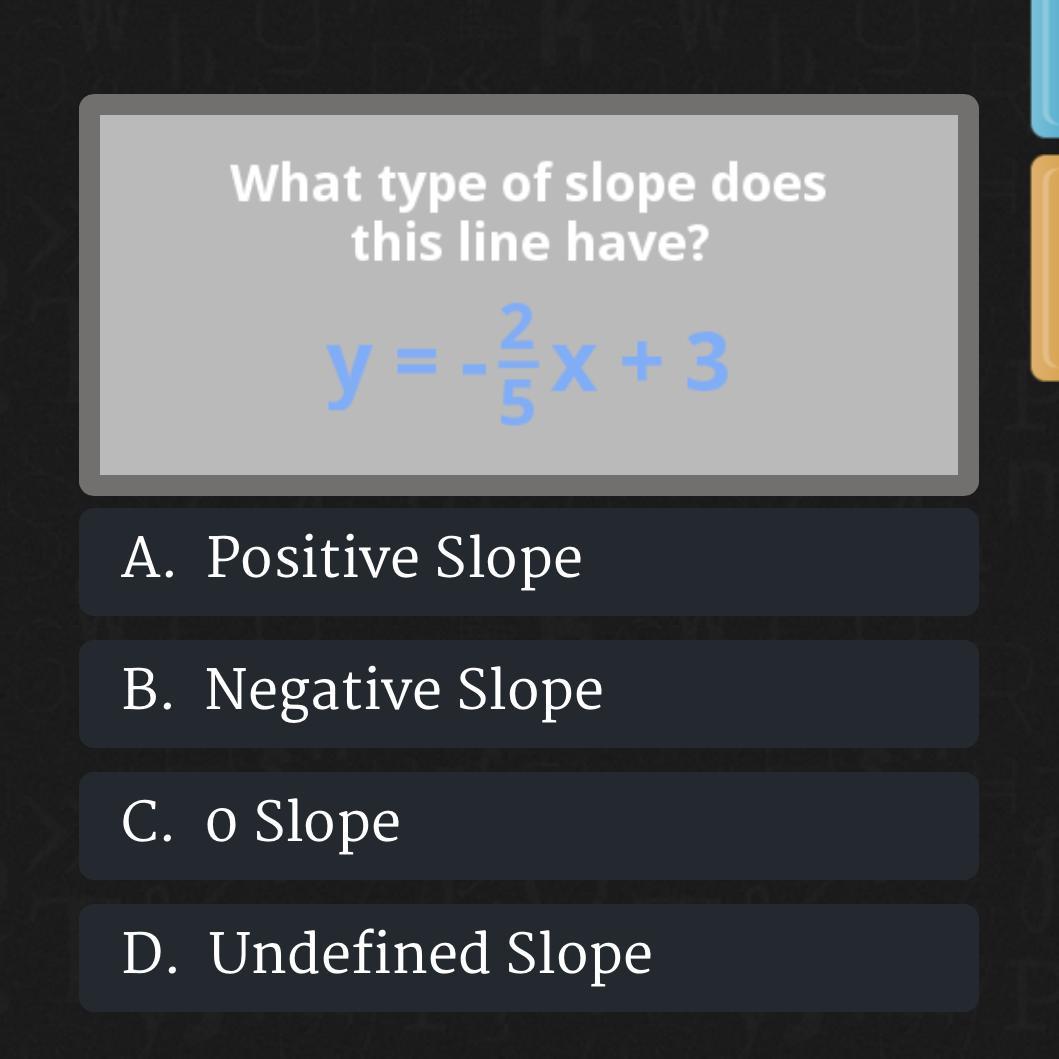Screen dimensions: 1059x1059
Task: Click the '+ 3' constant in the equation
Action: click(x=675, y=361)
